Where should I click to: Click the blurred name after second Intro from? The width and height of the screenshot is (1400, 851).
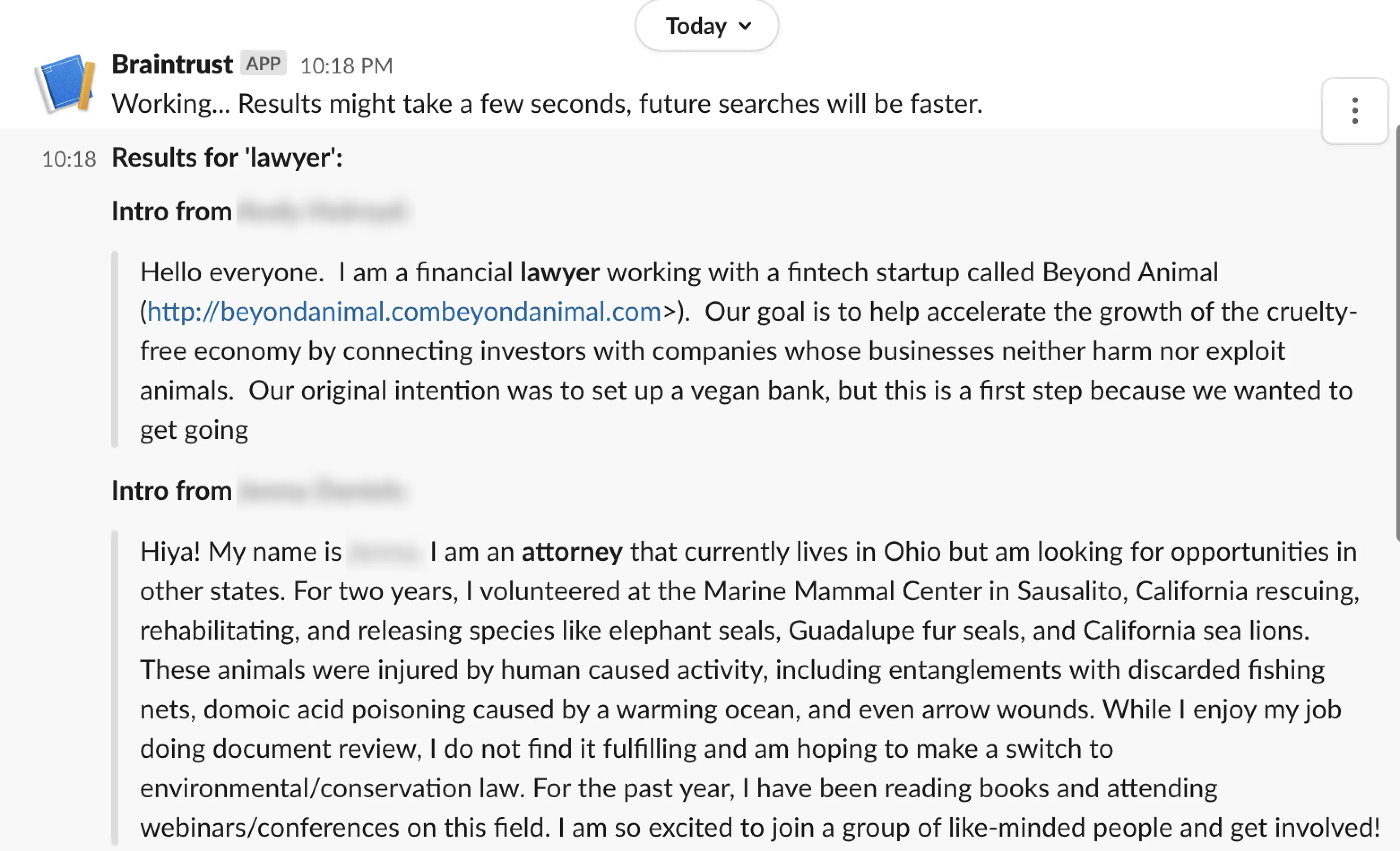322,490
